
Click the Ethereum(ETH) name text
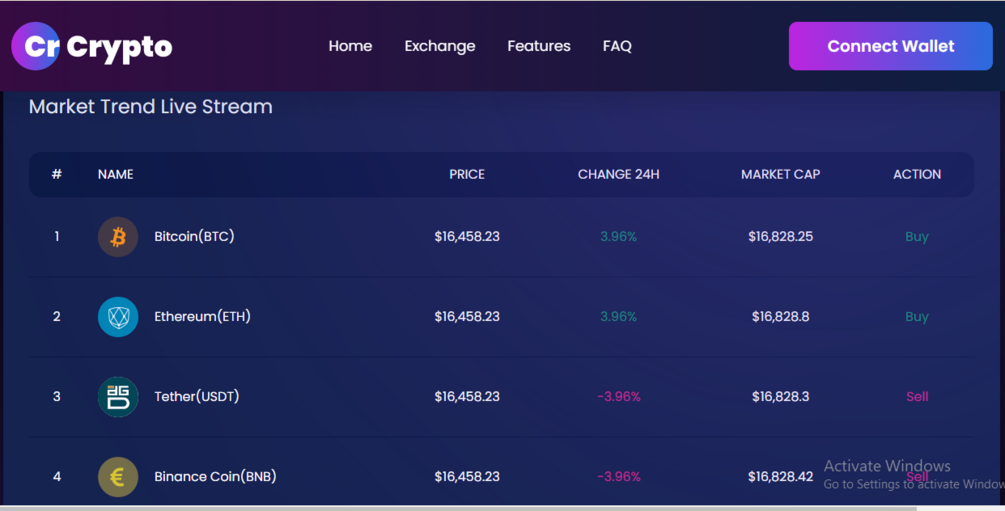[202, 317]
